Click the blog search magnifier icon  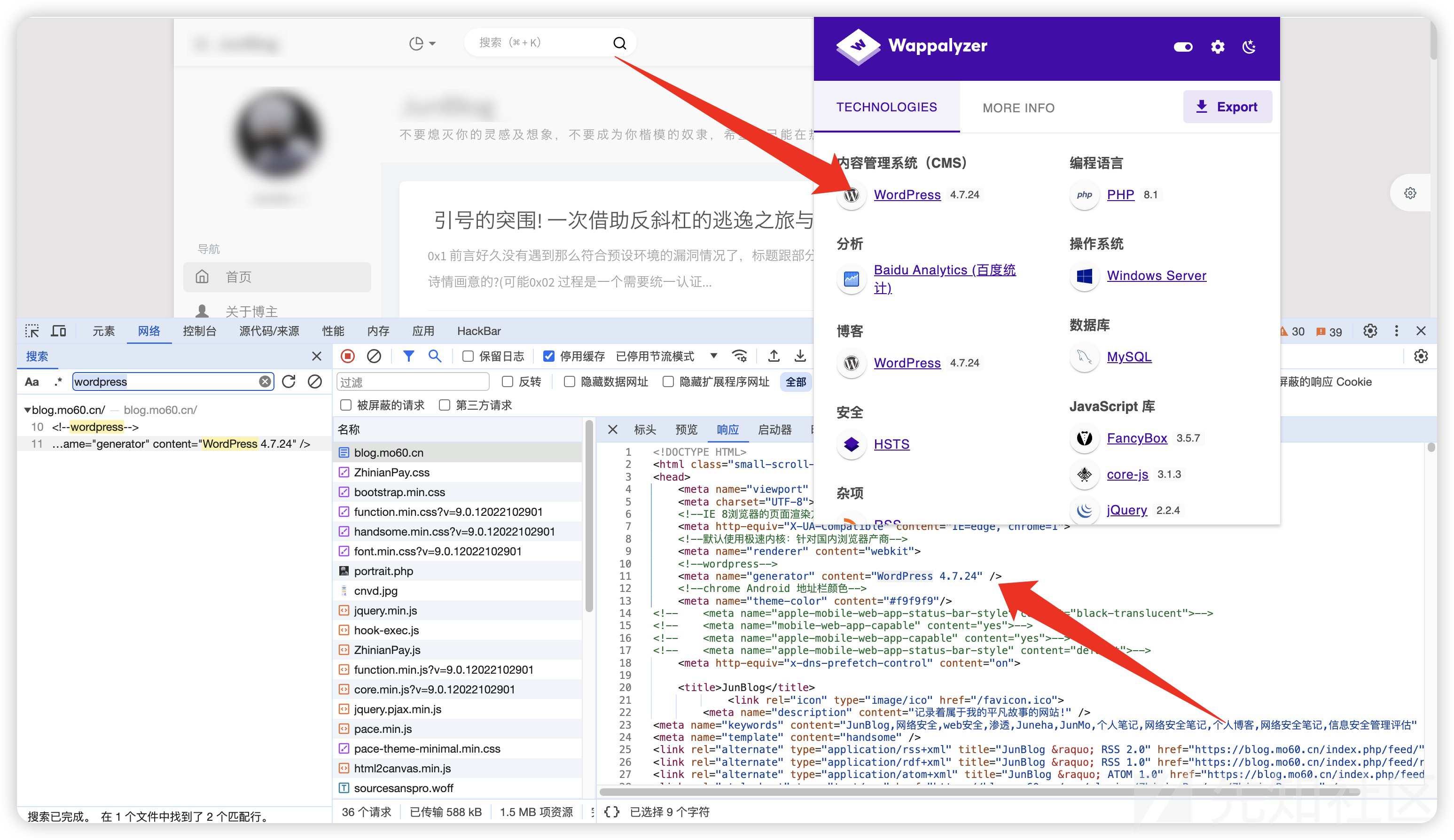click(620, 43)
